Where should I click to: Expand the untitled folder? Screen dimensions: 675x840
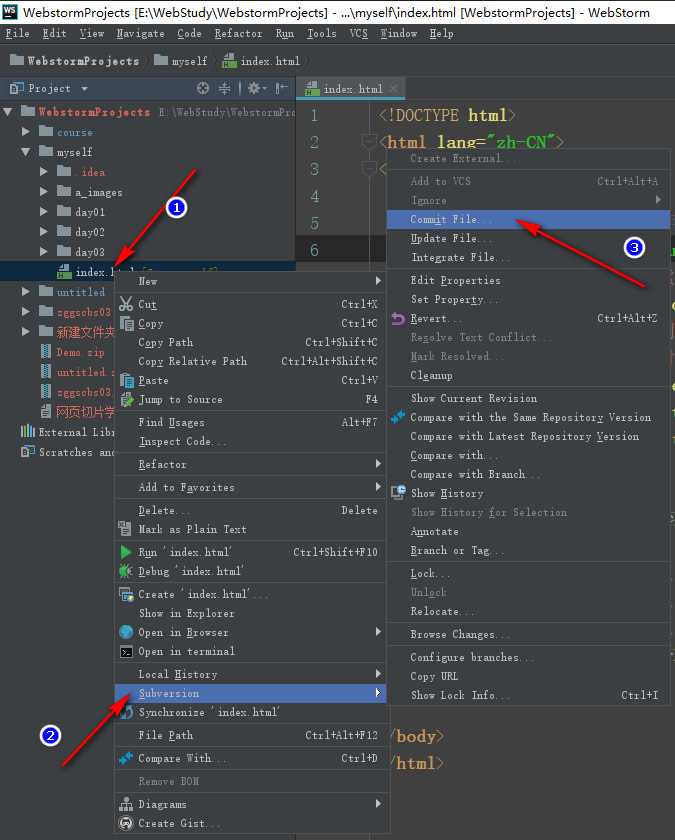click(26, 292)
